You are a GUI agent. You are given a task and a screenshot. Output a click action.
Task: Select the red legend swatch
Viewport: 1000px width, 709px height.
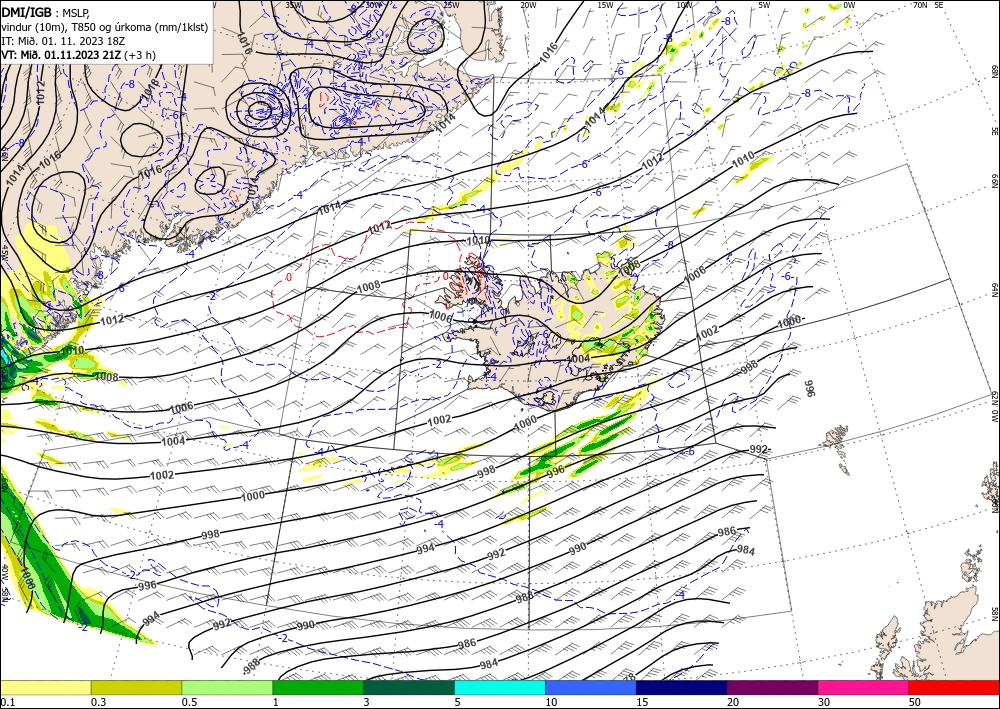point(954,687)
